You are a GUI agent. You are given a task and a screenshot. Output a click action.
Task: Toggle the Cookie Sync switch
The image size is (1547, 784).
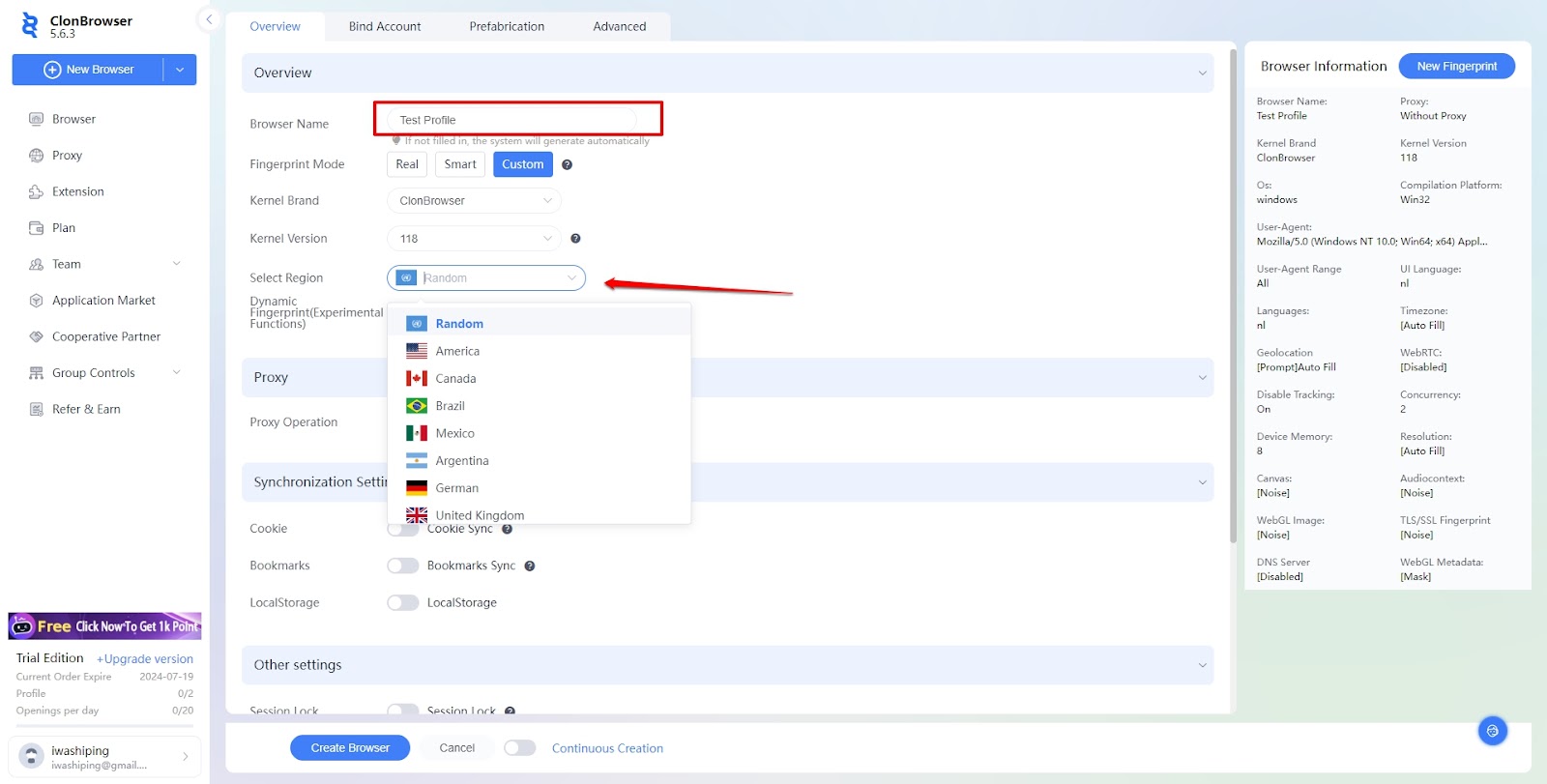[402, 530]
